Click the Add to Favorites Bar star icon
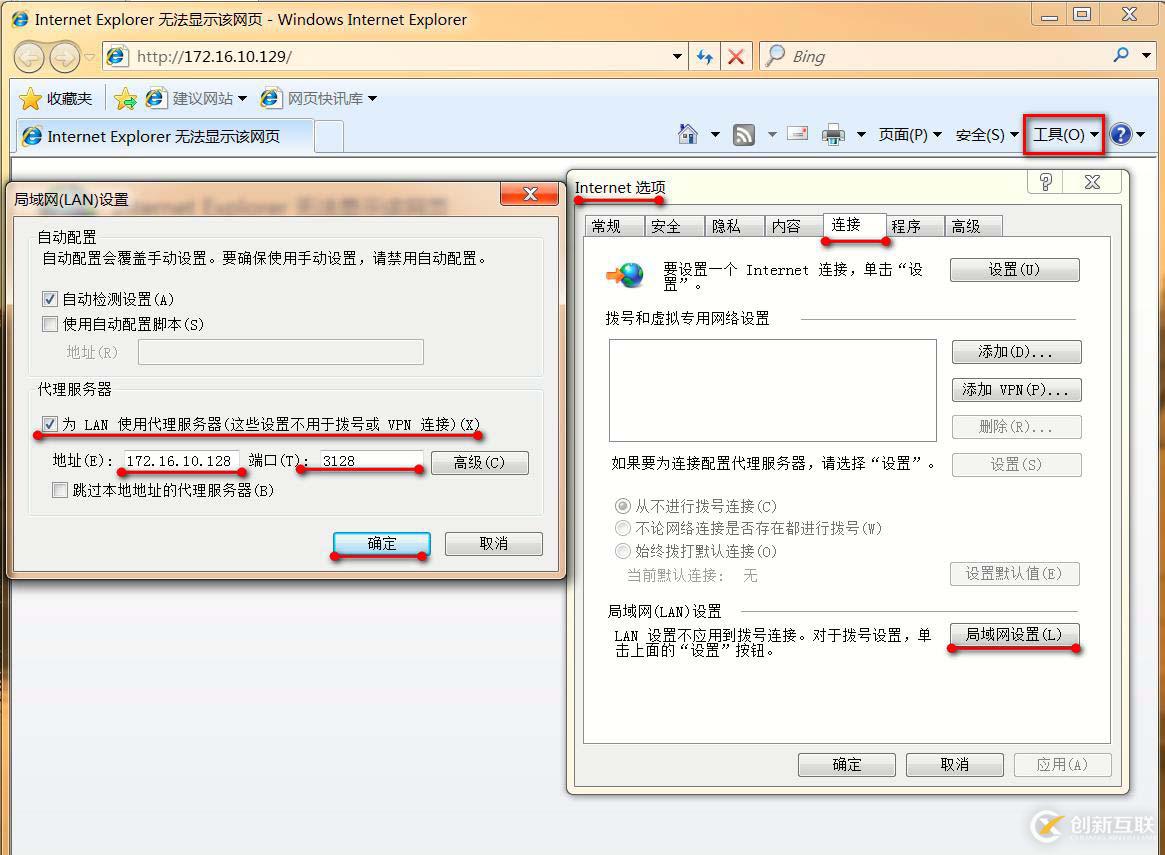Screen dimensions: 1165x855 126,99
